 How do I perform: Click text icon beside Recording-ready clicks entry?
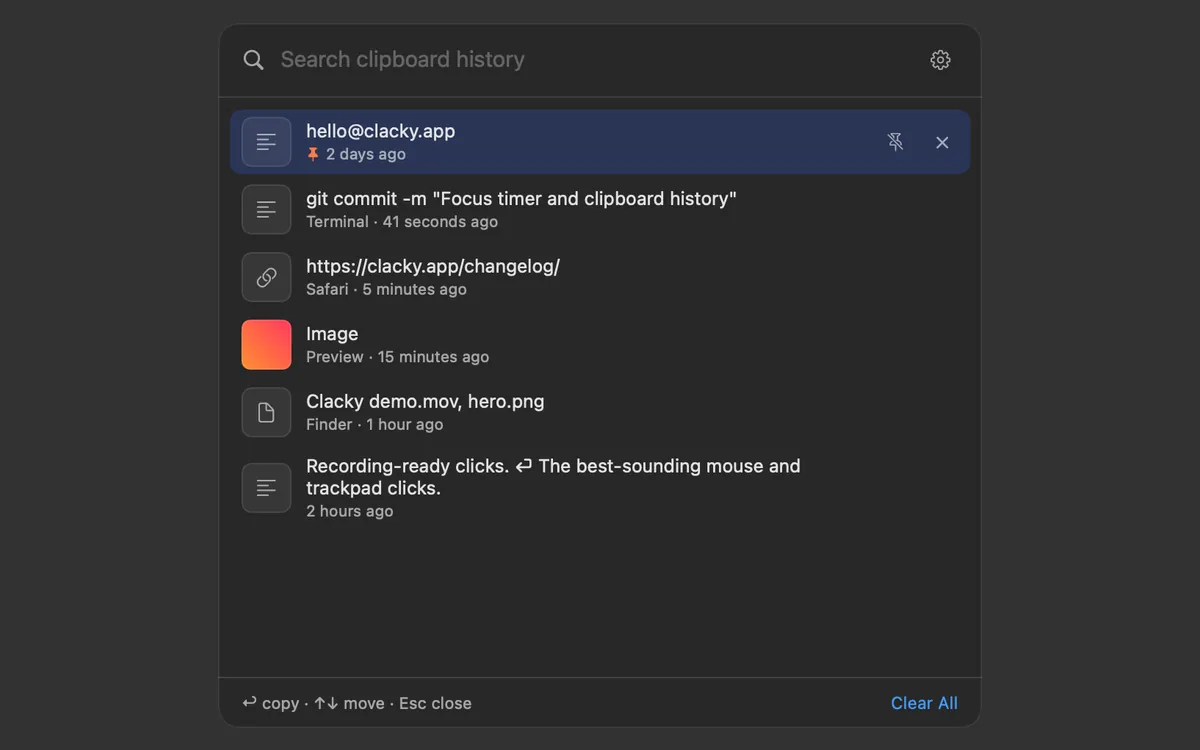point(266,488)
